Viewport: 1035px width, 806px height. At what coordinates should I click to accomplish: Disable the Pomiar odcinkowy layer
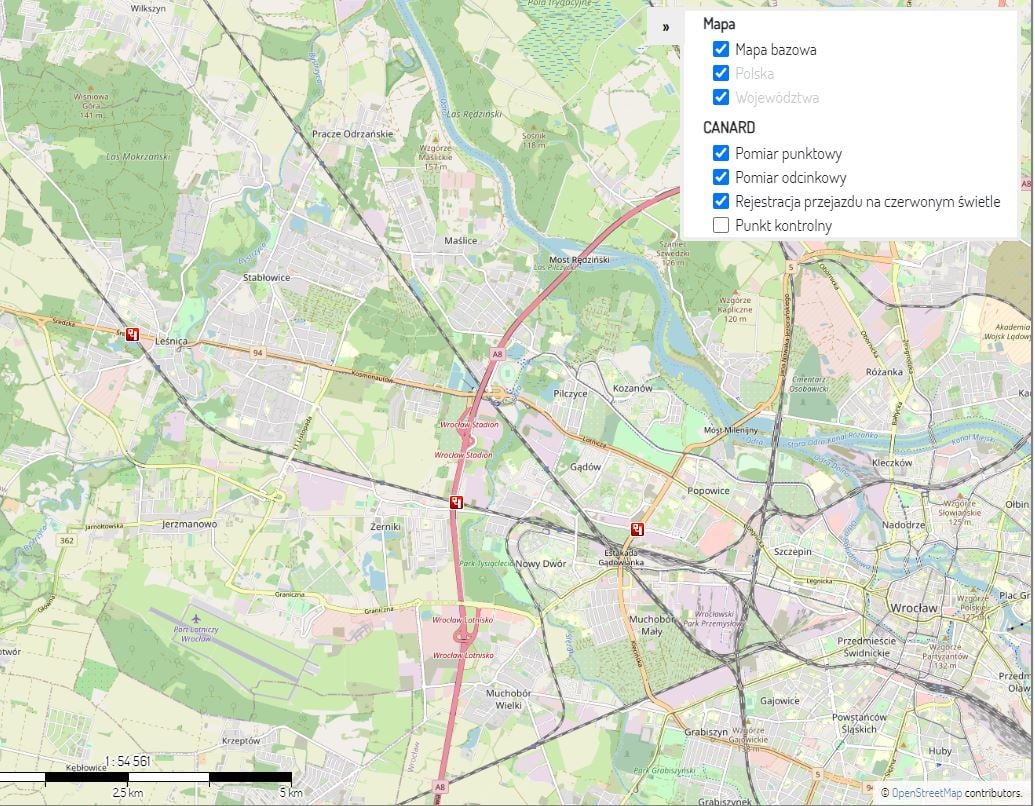point(721,178)
